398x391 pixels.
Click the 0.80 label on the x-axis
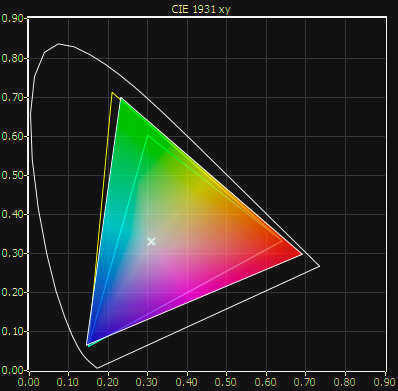[x=345, y=382]
